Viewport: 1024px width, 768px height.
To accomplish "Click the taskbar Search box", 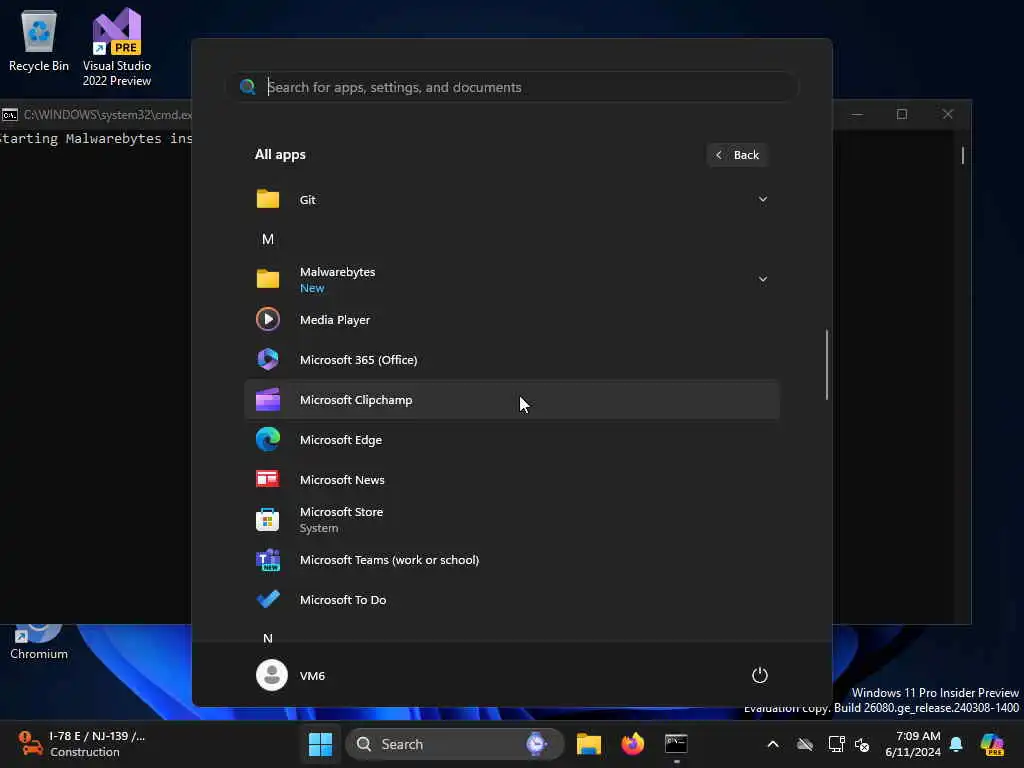I will pyautogui.click(x=455, y=744).
